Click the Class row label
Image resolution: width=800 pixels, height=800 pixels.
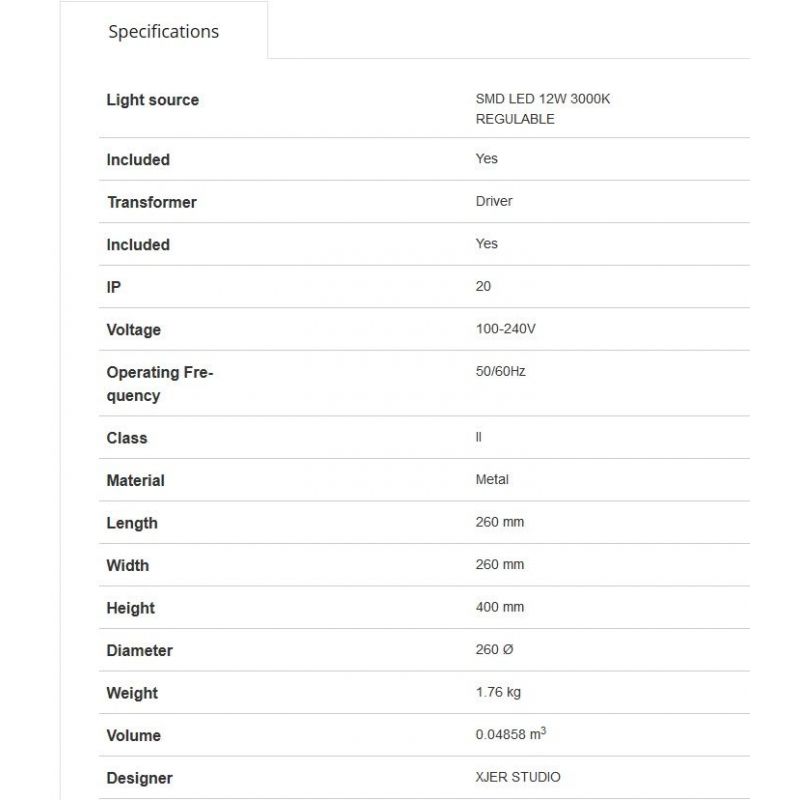(x=127, y=438)
